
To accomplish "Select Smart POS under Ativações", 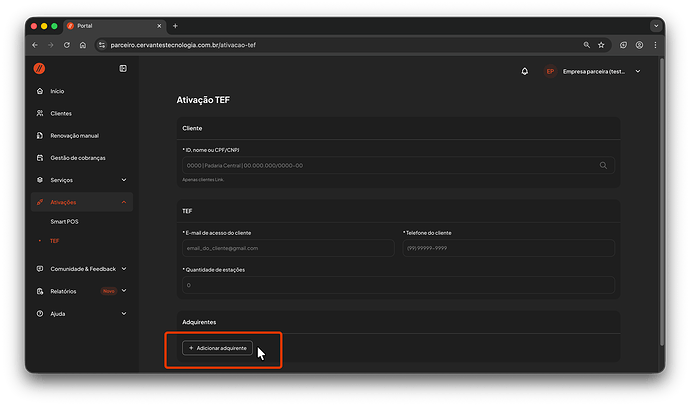I will click(66, 220).
